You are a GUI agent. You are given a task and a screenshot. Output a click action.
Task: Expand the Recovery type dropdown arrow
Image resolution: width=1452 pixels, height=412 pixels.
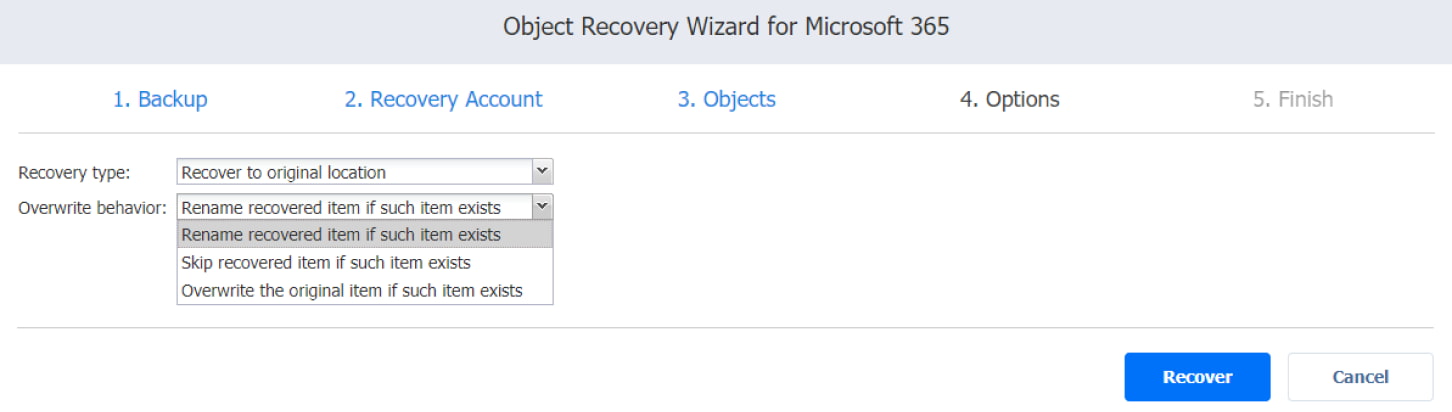pyautogui.click(x=542, y=172)
